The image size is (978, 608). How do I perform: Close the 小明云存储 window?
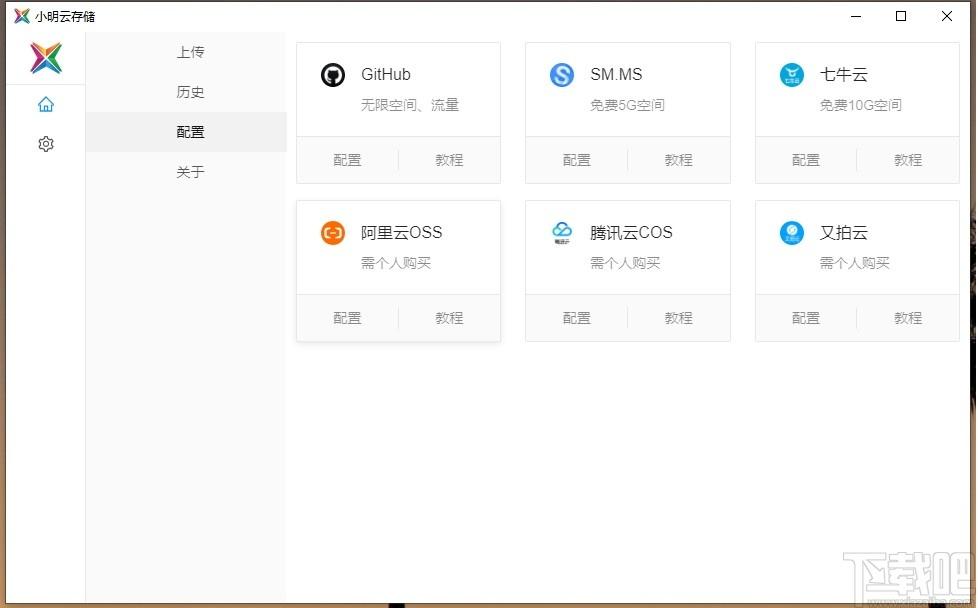(947, 16)
